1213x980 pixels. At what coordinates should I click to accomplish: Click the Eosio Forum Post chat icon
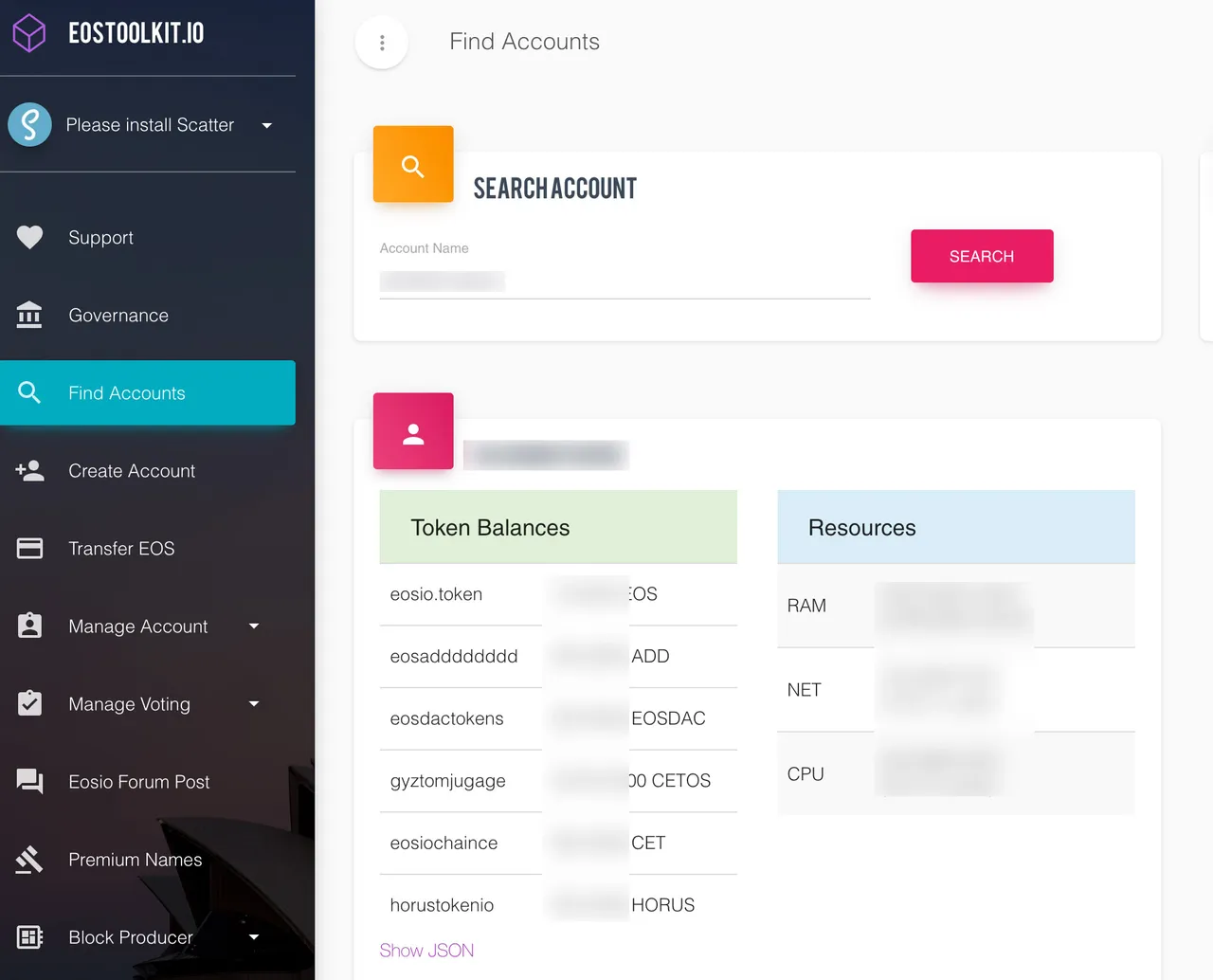(x=29, y=781)
